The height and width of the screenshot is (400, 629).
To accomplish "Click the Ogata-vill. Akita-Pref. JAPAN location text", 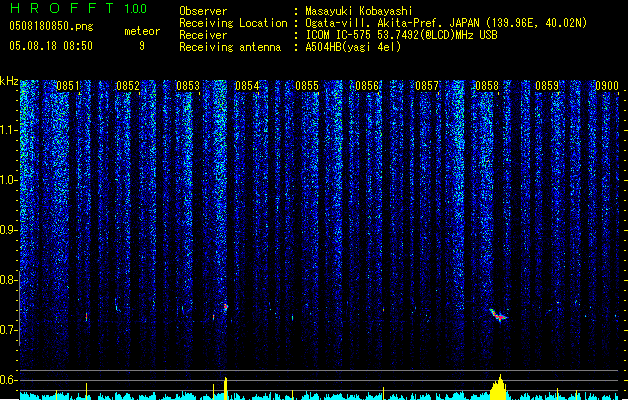I will (x=446, y=23).
